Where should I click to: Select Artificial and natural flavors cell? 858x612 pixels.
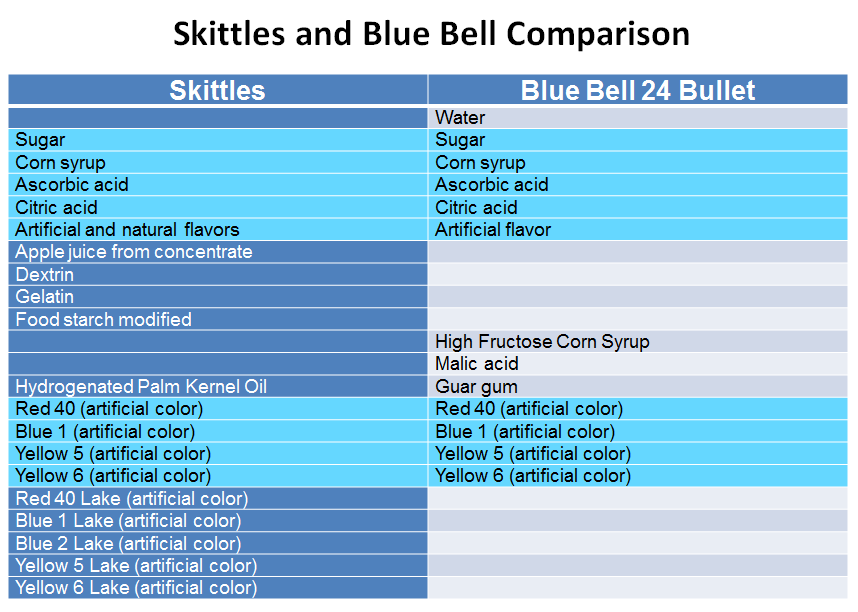[x=218, y=230]
